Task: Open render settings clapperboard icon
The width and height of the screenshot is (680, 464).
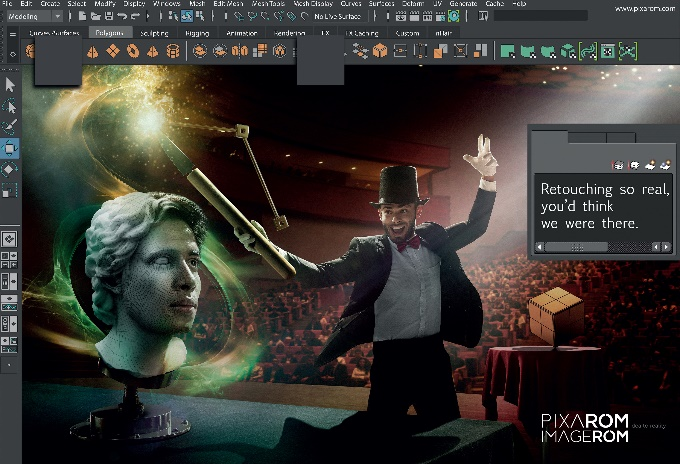Action: [x=441, y=16]
